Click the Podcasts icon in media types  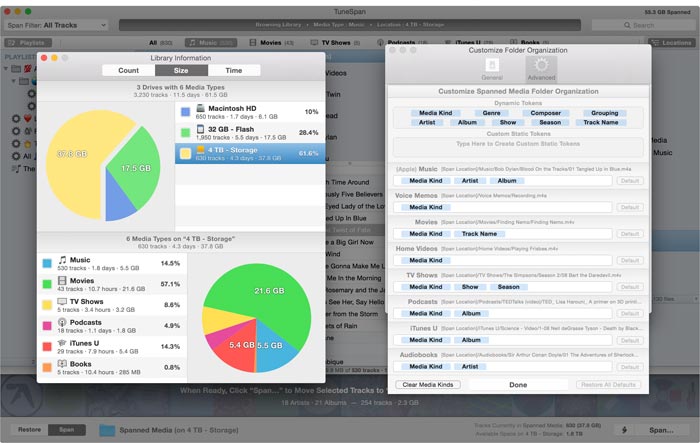click(62, 322)
